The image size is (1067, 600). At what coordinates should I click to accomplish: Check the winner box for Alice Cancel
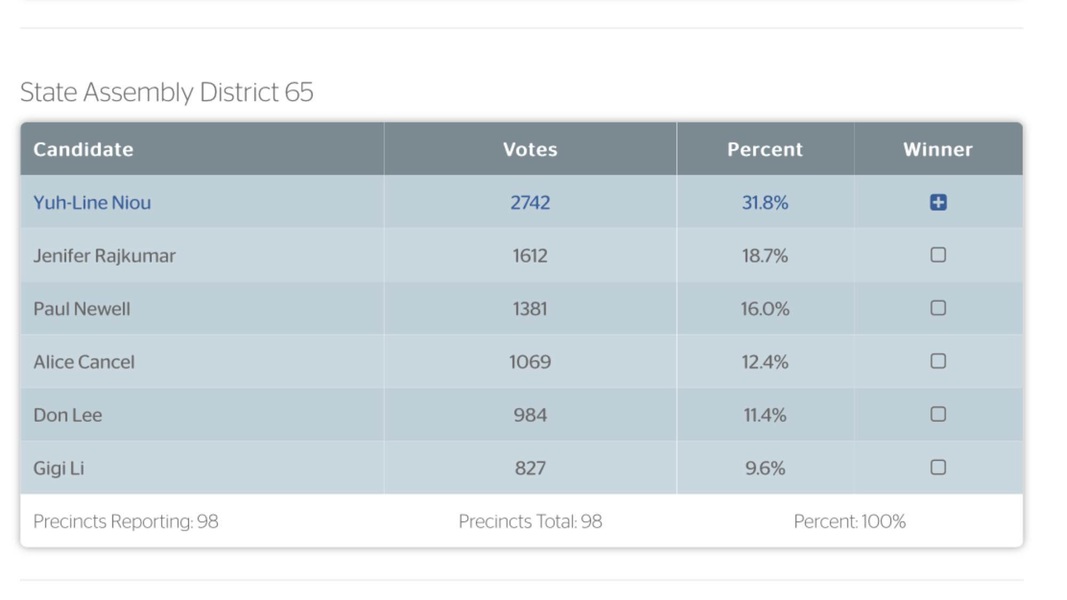(938, 361)
